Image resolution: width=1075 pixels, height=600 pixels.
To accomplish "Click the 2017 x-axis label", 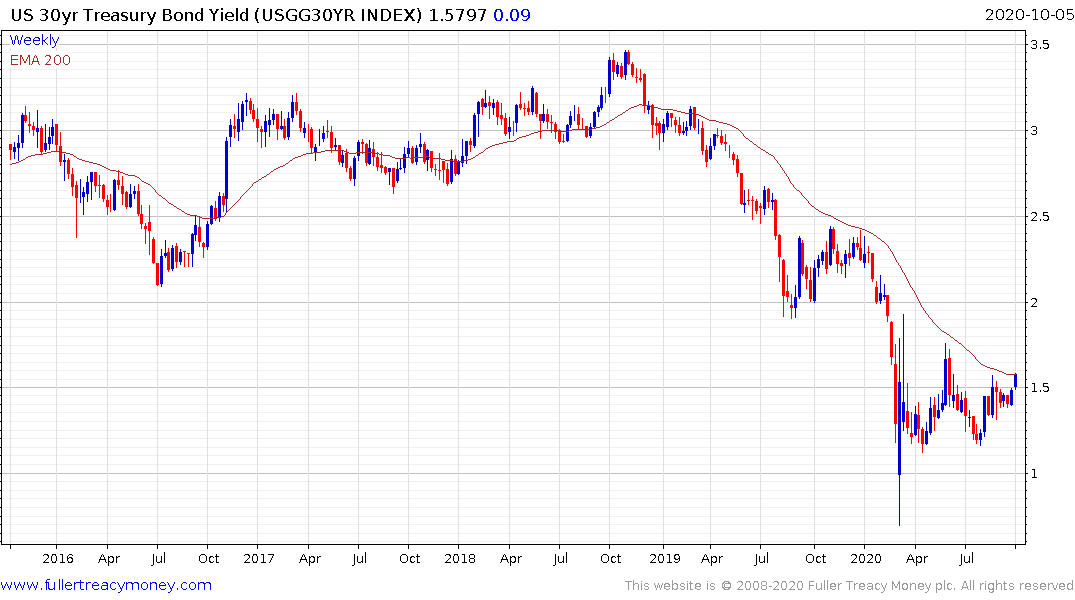I will (258, 558).
